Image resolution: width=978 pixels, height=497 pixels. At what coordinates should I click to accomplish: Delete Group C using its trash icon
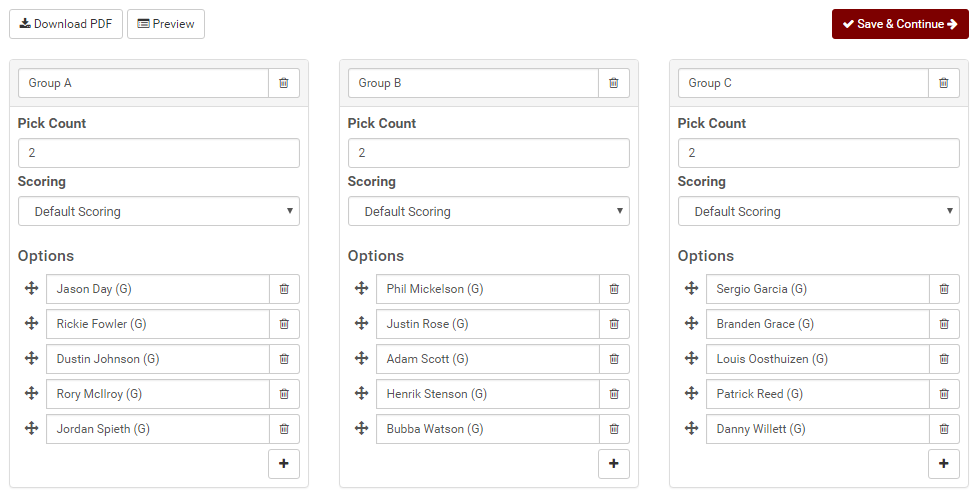944,83
